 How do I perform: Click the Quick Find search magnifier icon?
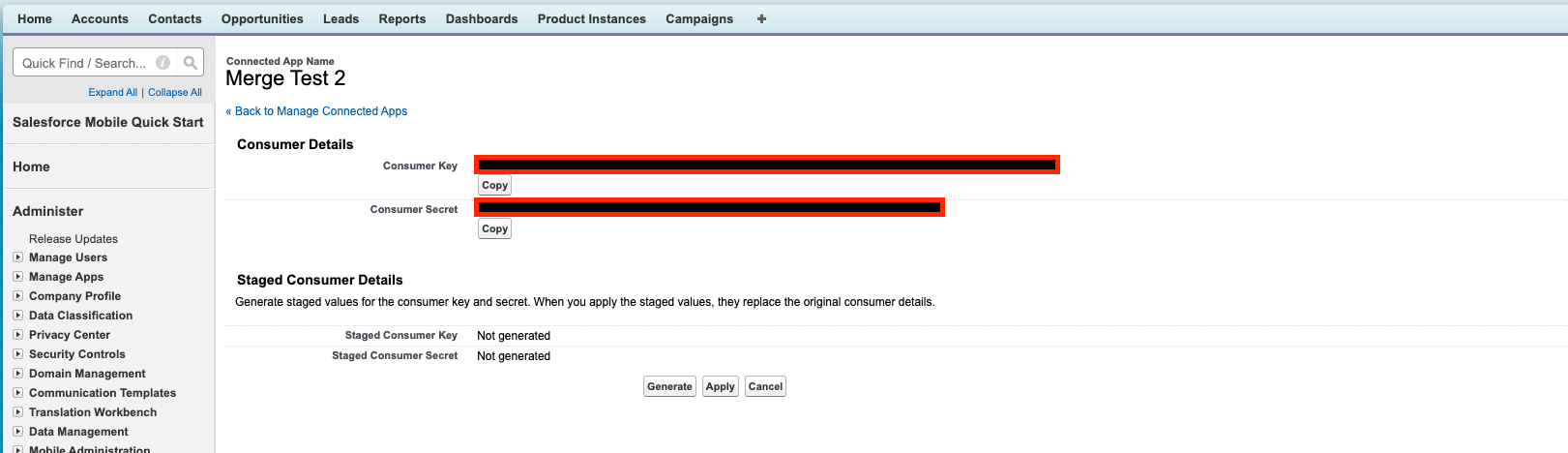point(191,63)
